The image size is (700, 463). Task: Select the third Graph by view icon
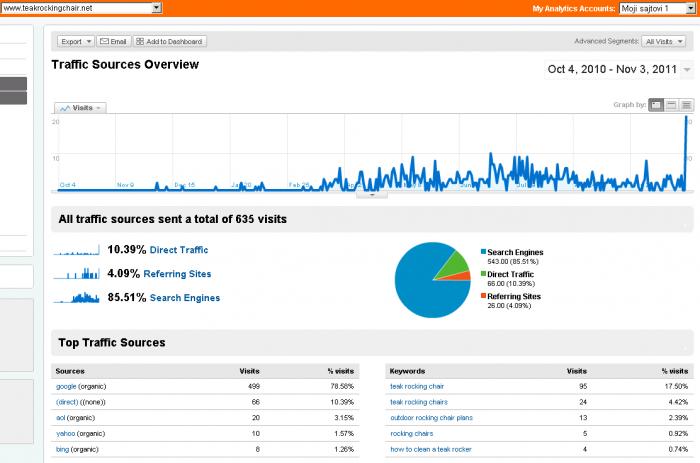[x=686, y=105]
